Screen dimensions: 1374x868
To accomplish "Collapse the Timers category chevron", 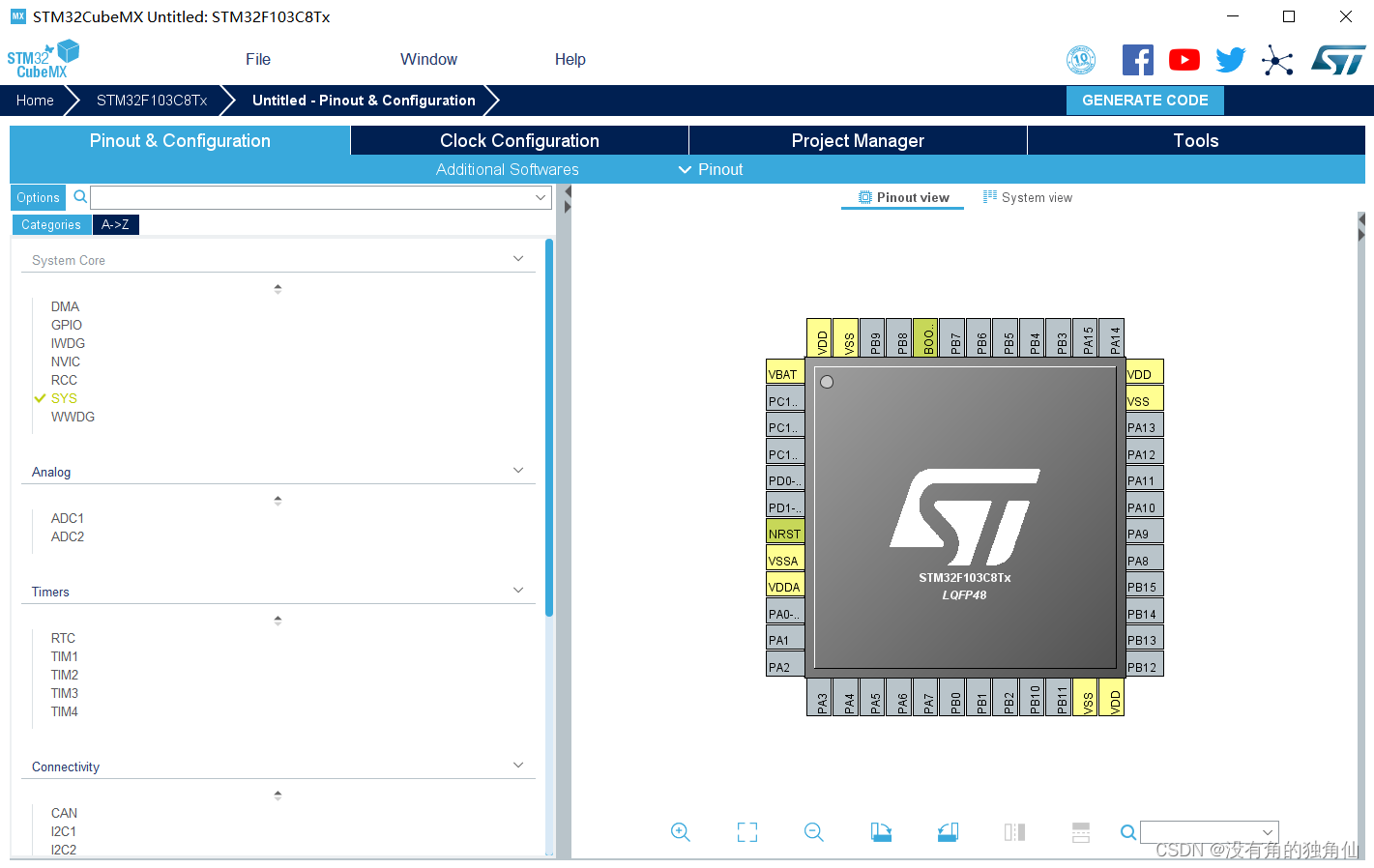I will tap(518, 591).
